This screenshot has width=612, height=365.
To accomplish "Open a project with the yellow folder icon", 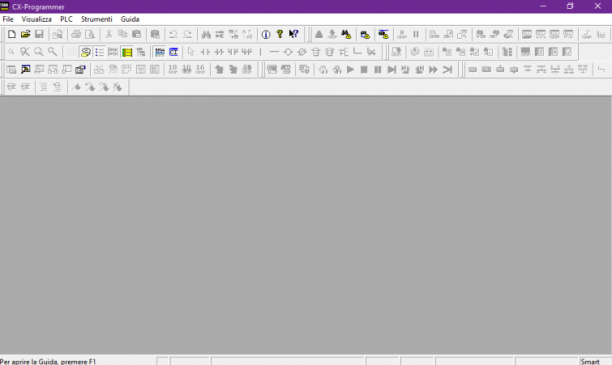I will tap(25, 34).
